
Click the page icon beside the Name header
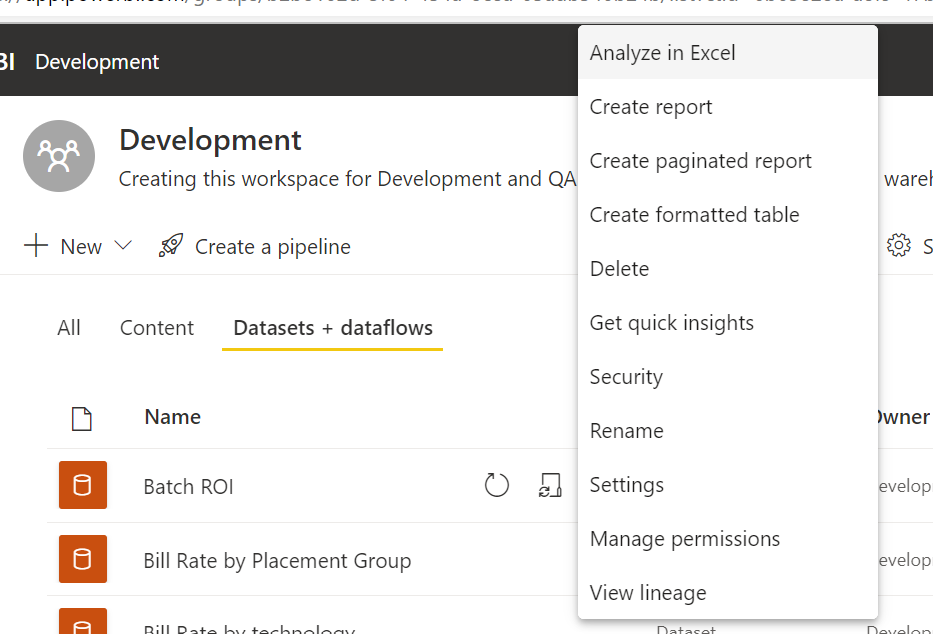[x=83, y=418]
